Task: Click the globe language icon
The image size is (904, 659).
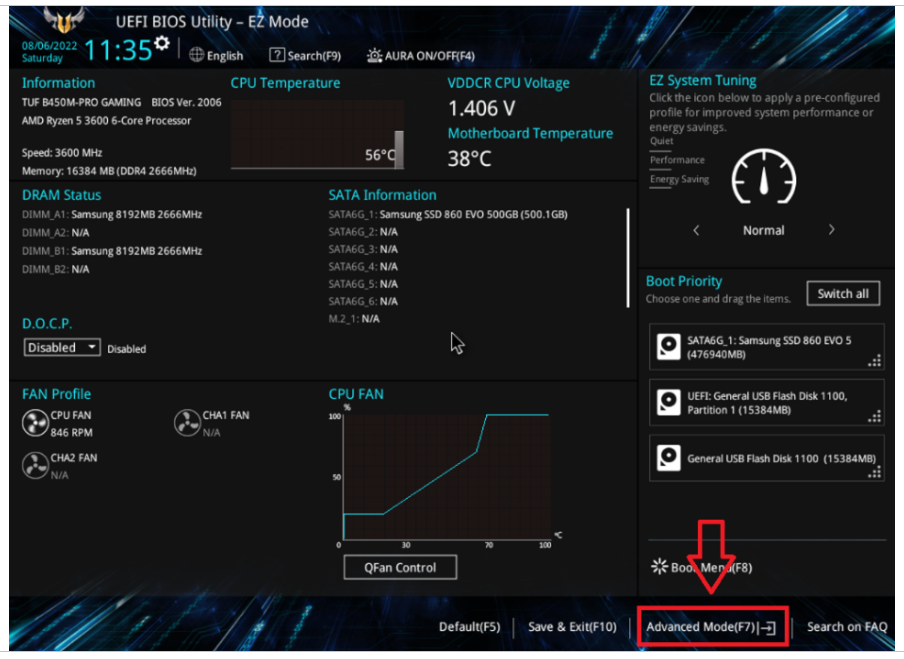Action: pos(197,55)
